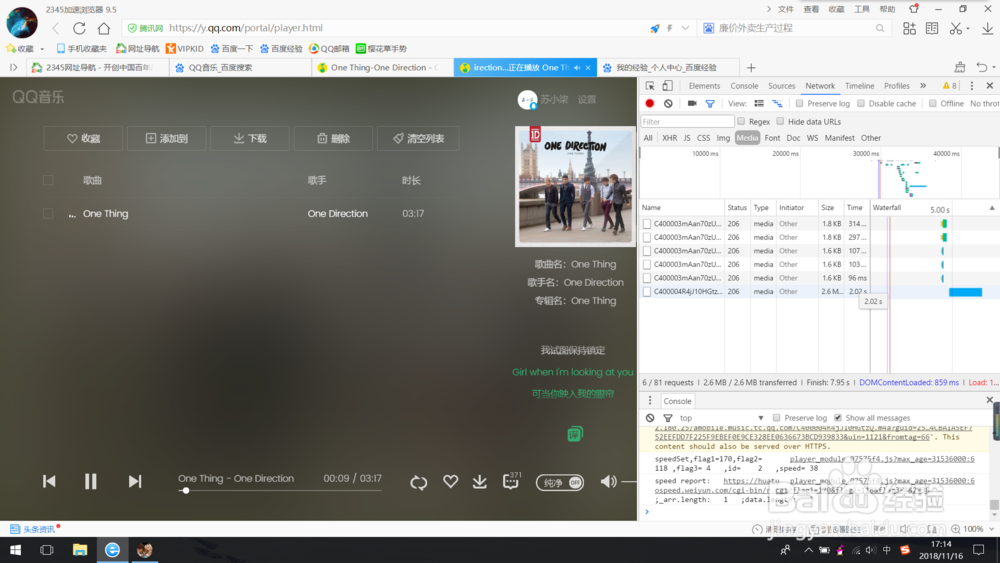Enable Disable cache checkbox
Screen dimensions: 1000x563
coord(860,103)
